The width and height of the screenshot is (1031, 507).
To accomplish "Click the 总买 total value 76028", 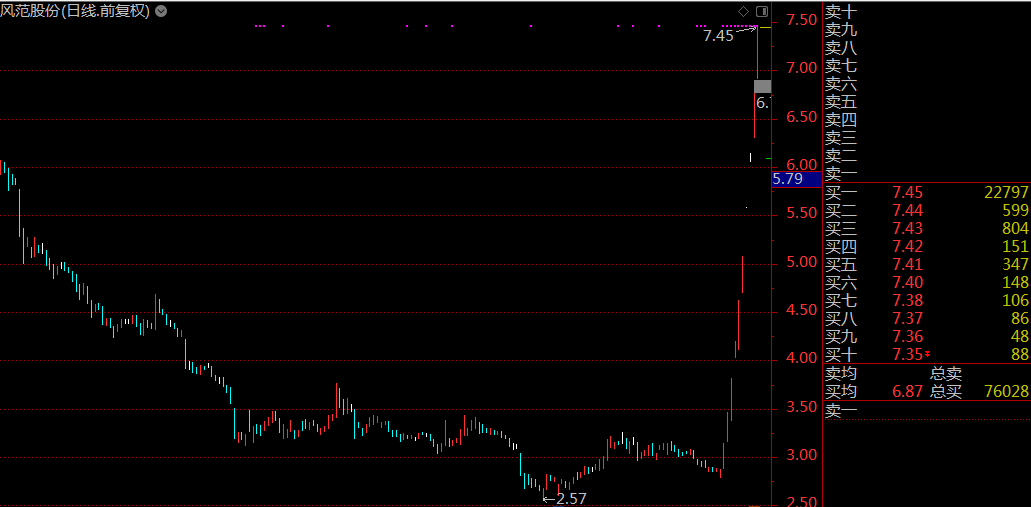I will click(x=1006, y=391).
